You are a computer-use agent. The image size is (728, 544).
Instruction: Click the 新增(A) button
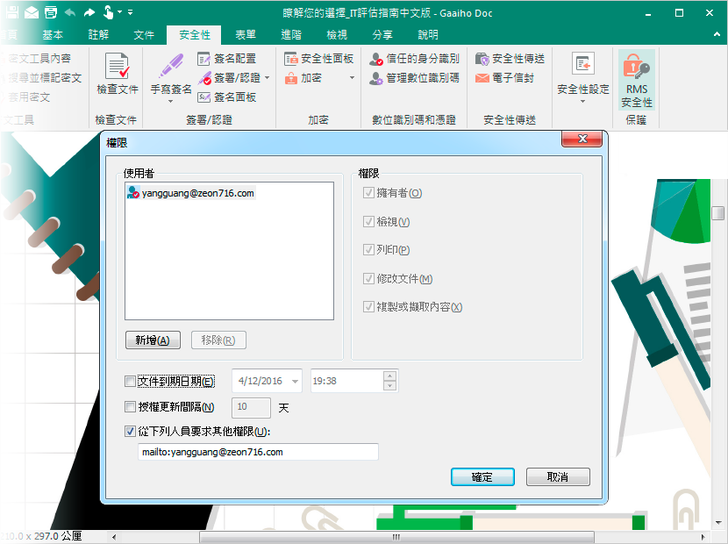[x=153, y=340]
